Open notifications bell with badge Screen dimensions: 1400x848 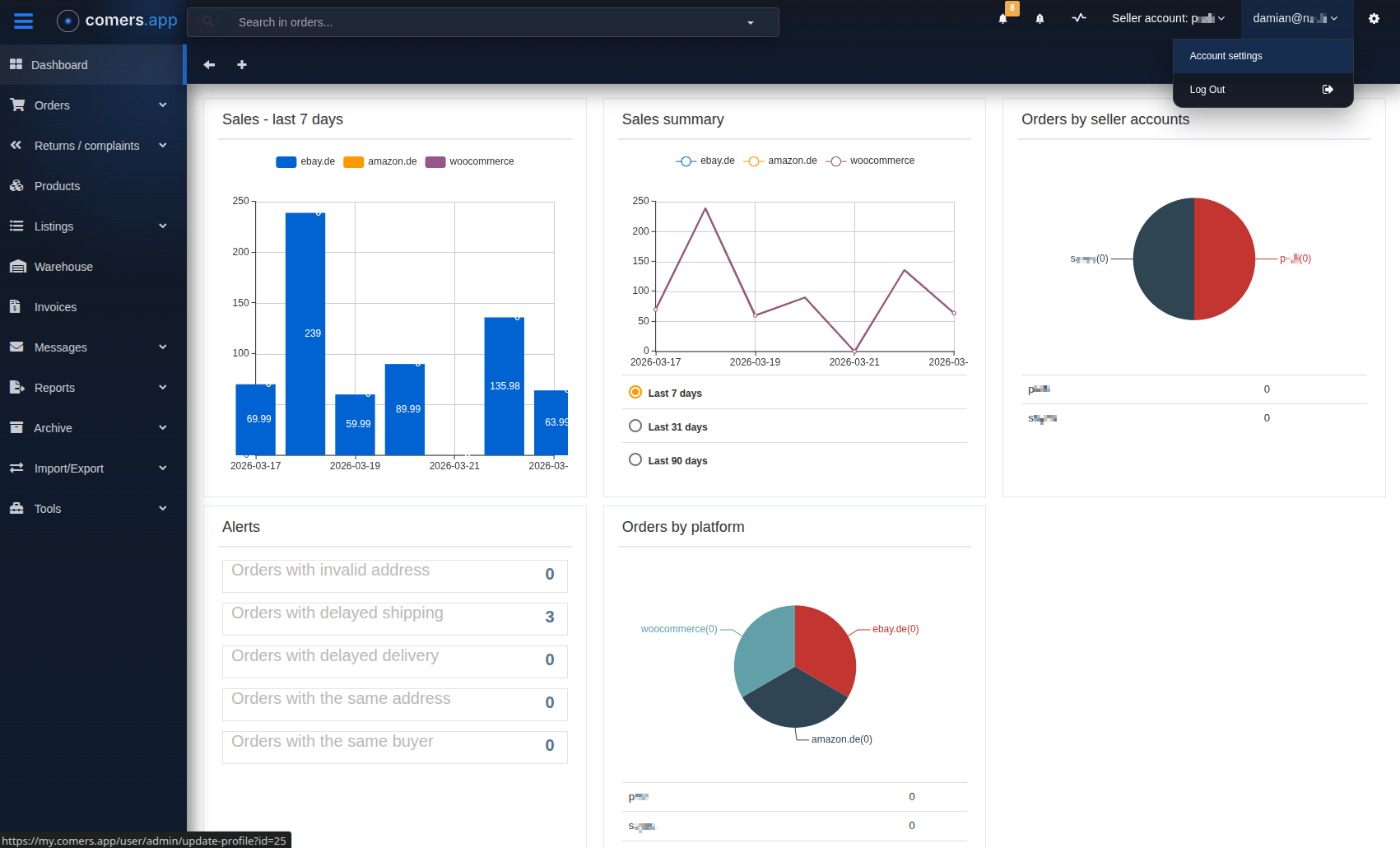point(1003,18)
